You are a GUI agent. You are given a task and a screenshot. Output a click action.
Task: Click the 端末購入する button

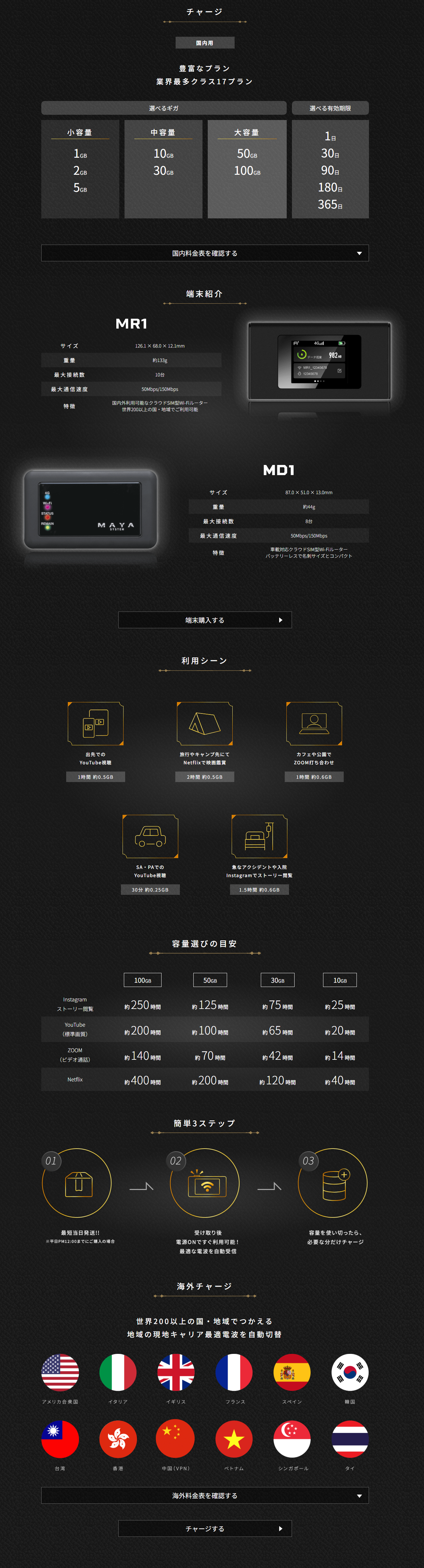(x=204, y=620)
